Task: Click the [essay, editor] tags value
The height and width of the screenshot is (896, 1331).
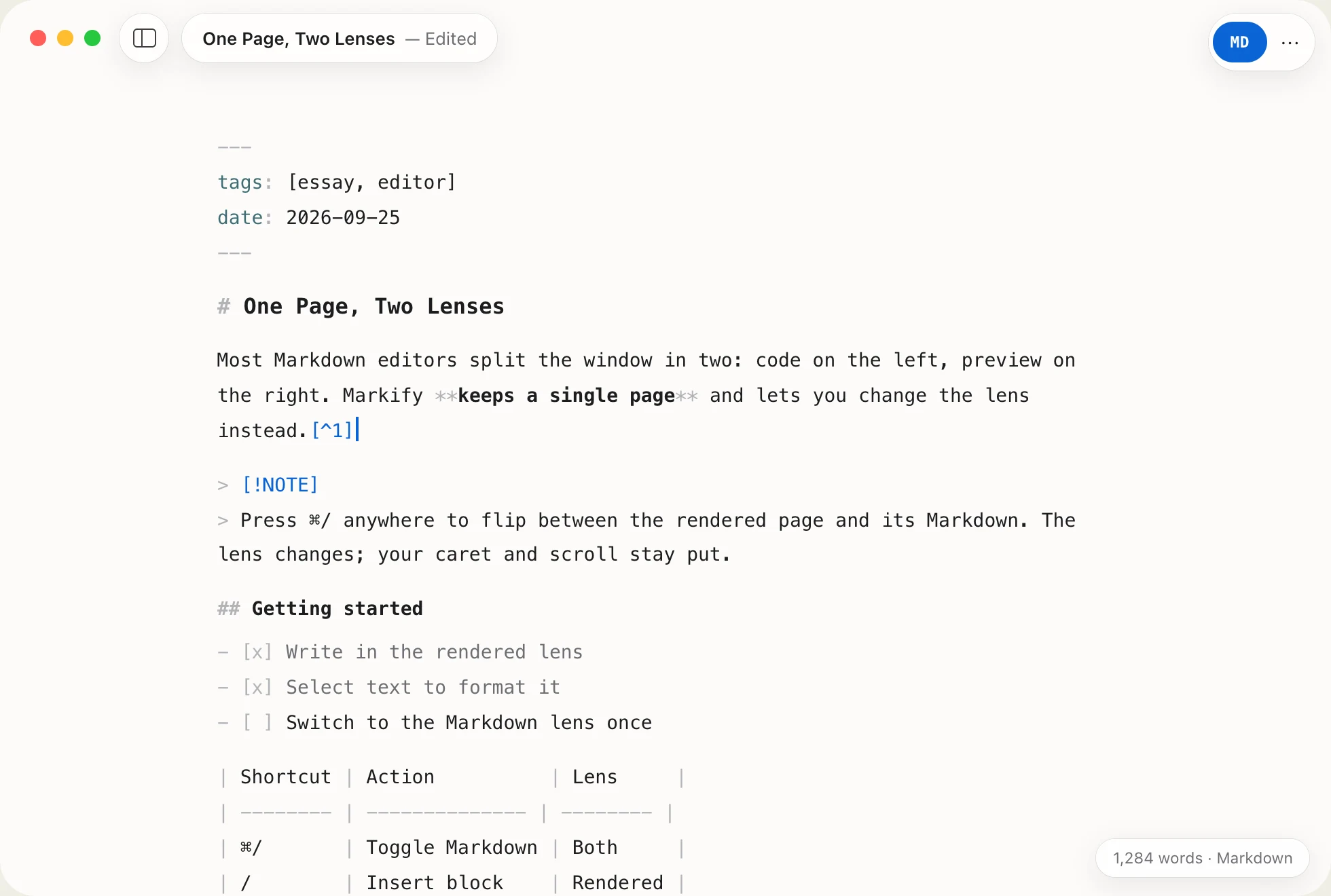Action: (x=371, y=183)
